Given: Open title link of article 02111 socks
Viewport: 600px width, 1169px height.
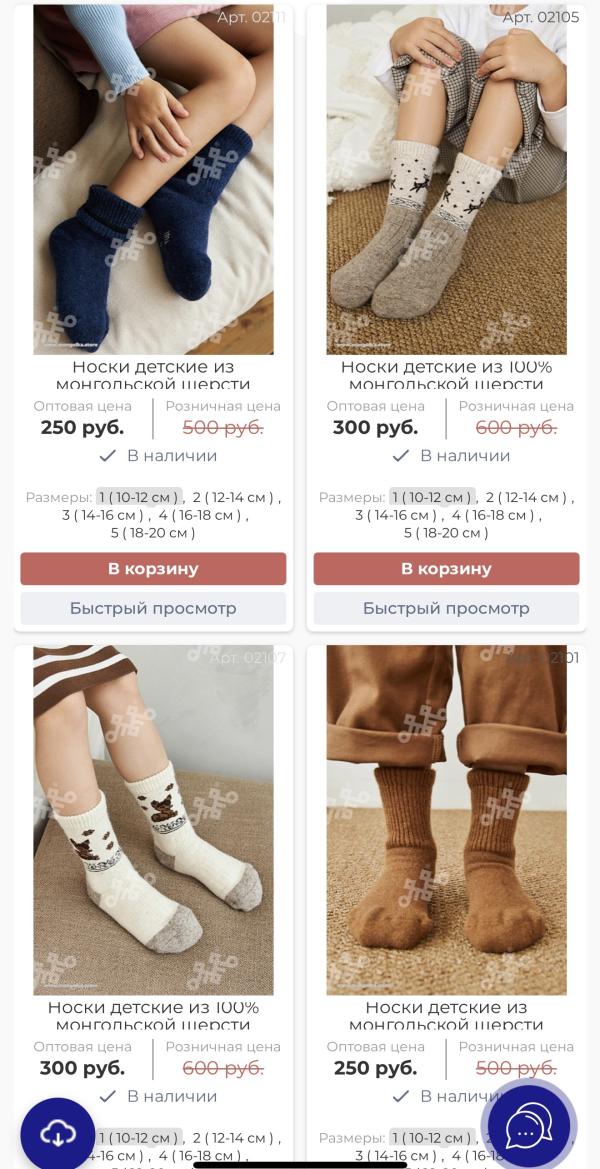Looking at the screenshot, I should click(153, 376).
